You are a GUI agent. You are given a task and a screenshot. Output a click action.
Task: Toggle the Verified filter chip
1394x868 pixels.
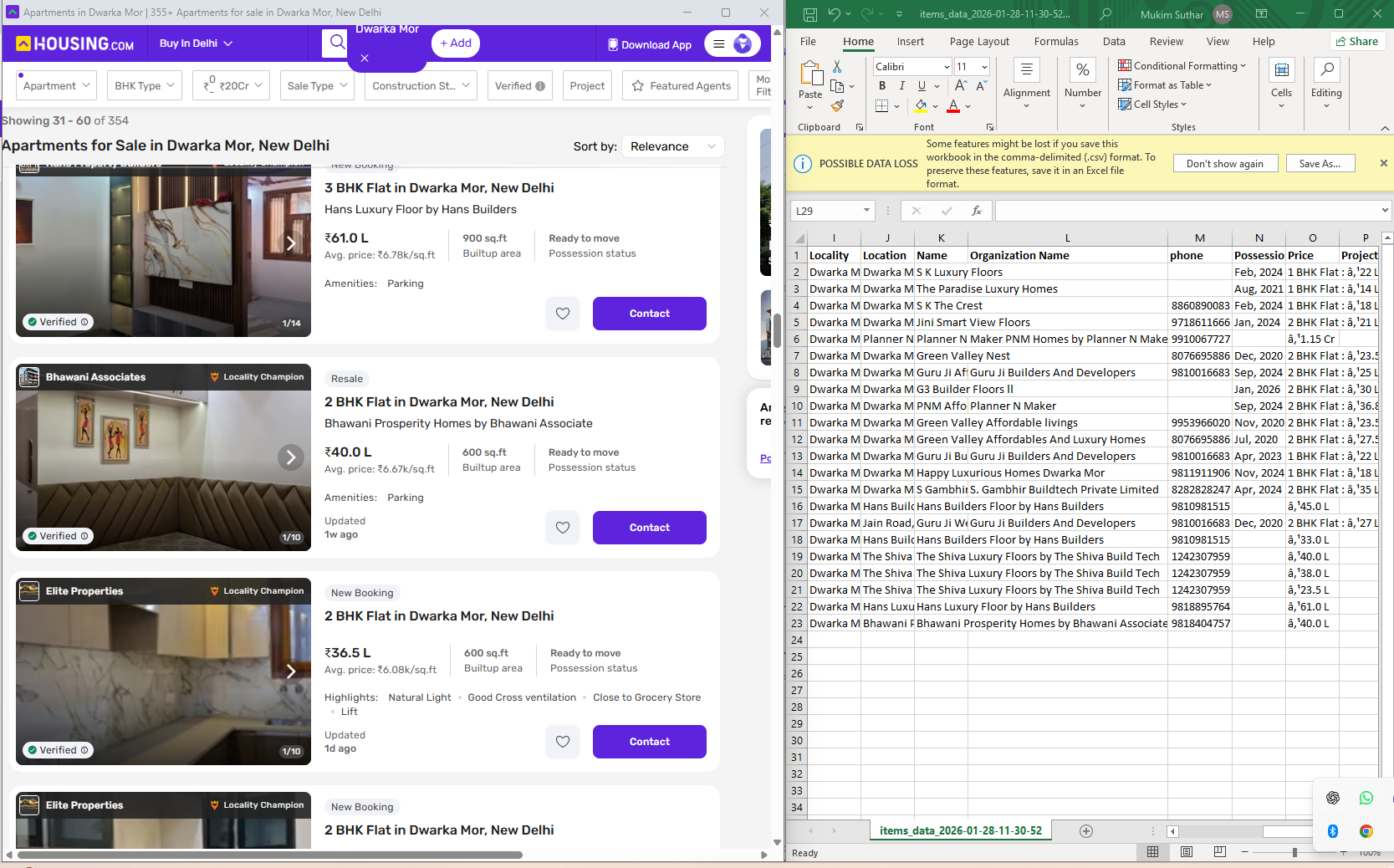519,85
